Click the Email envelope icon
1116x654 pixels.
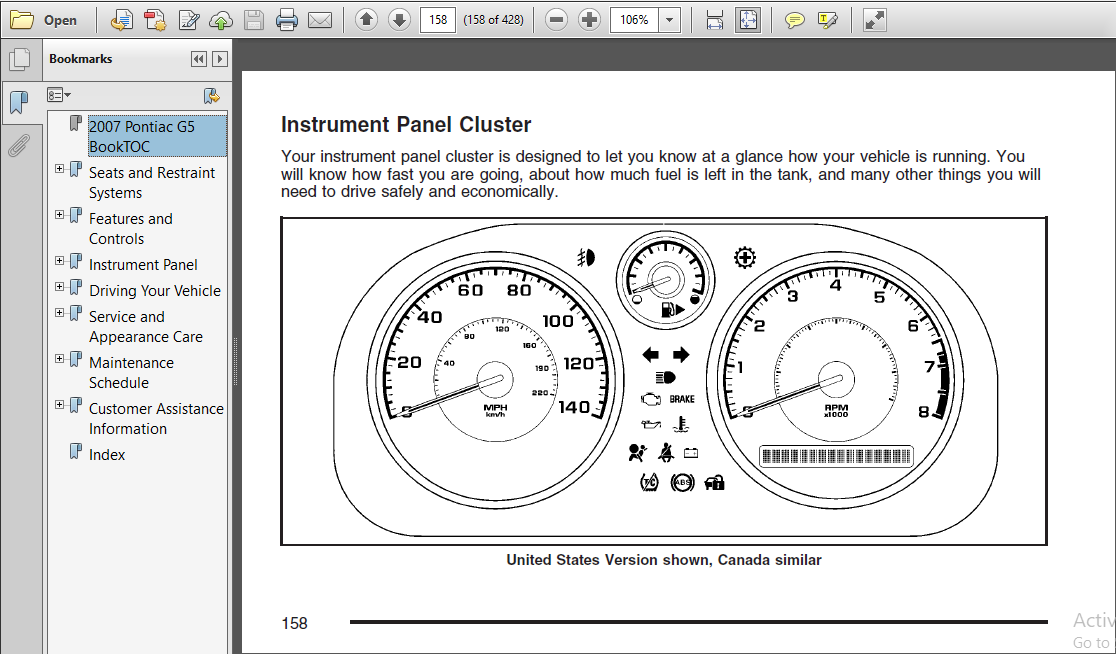320,20
